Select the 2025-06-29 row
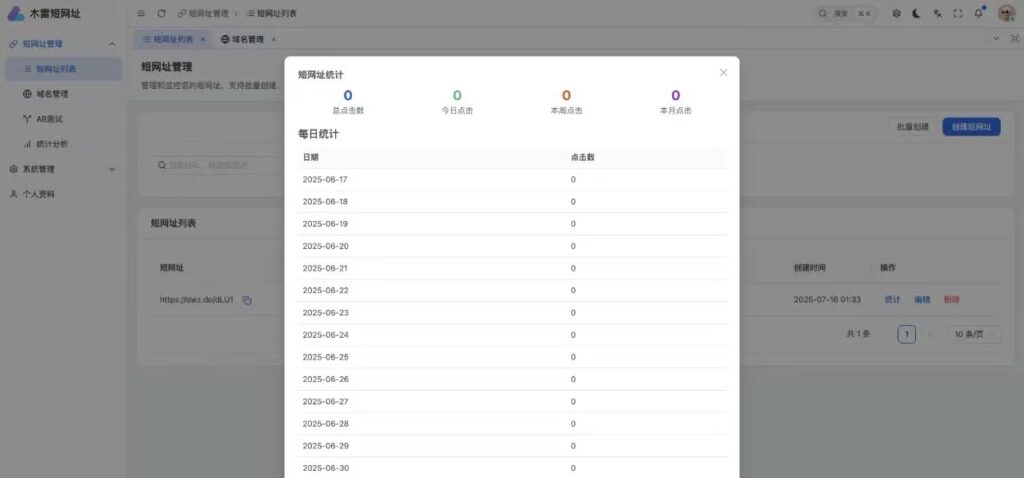 coord(512,446)
